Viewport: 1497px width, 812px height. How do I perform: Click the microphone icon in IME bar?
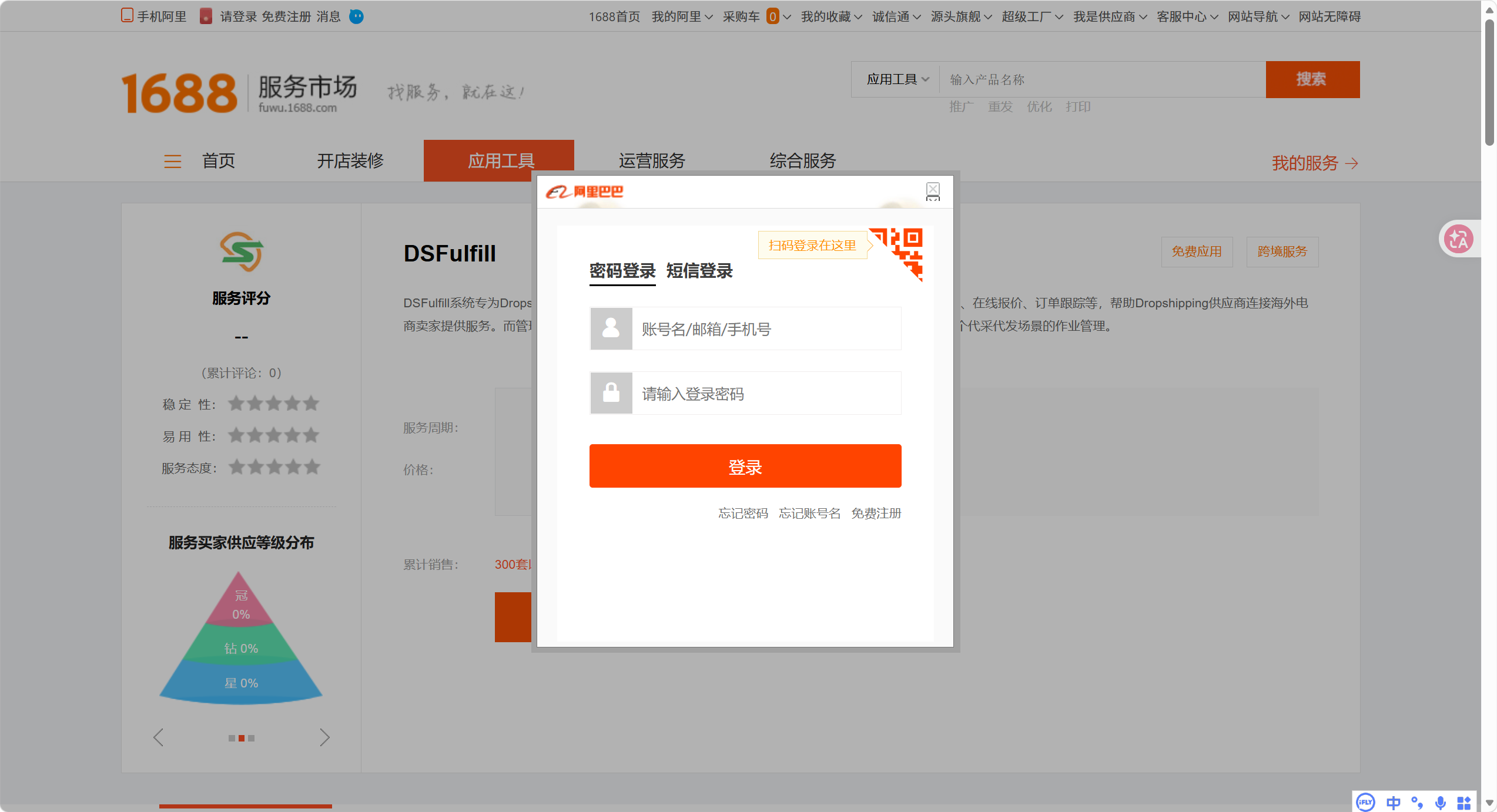(1440, 802)
